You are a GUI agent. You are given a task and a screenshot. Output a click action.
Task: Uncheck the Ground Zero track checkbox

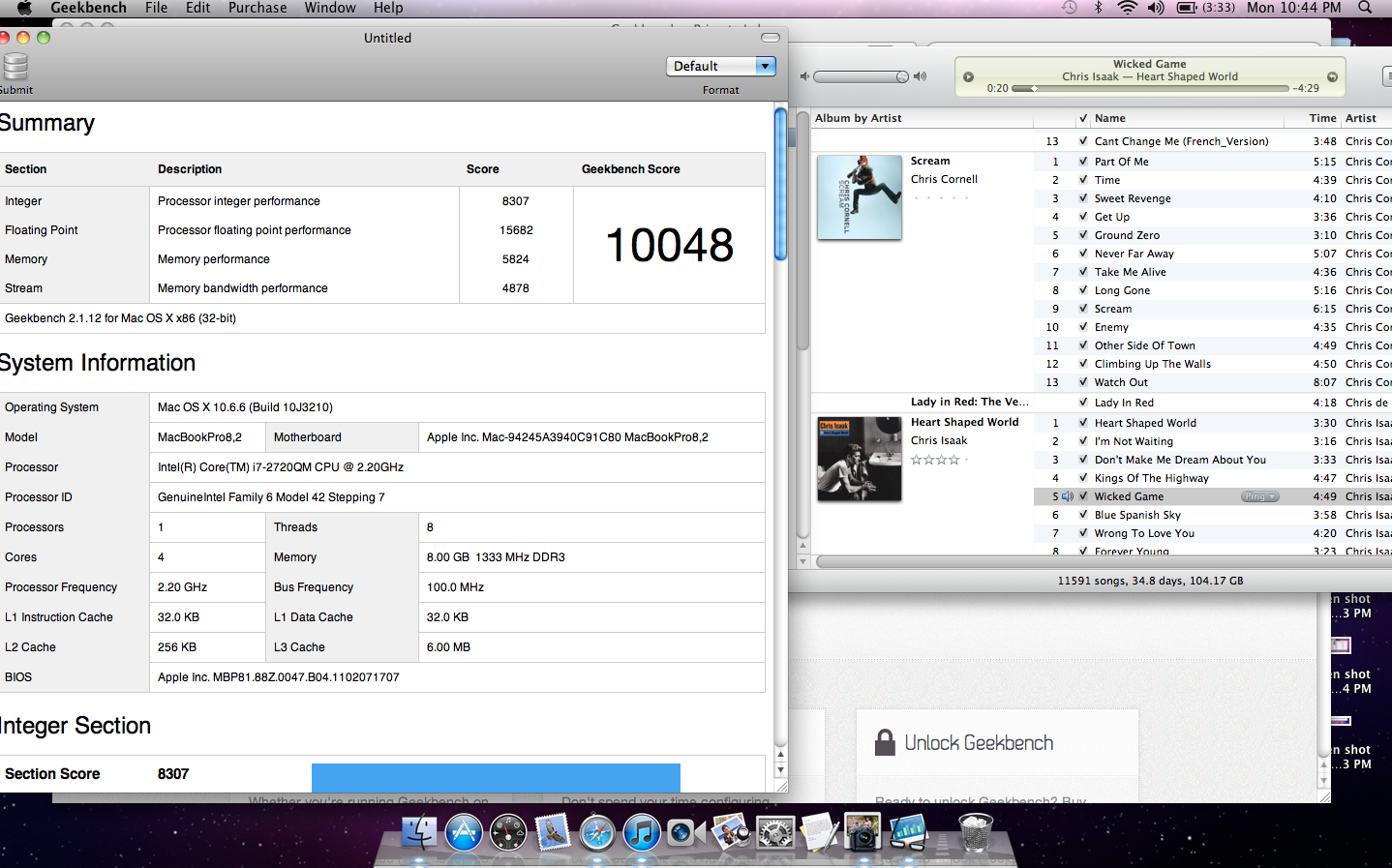pos(1083,235)
